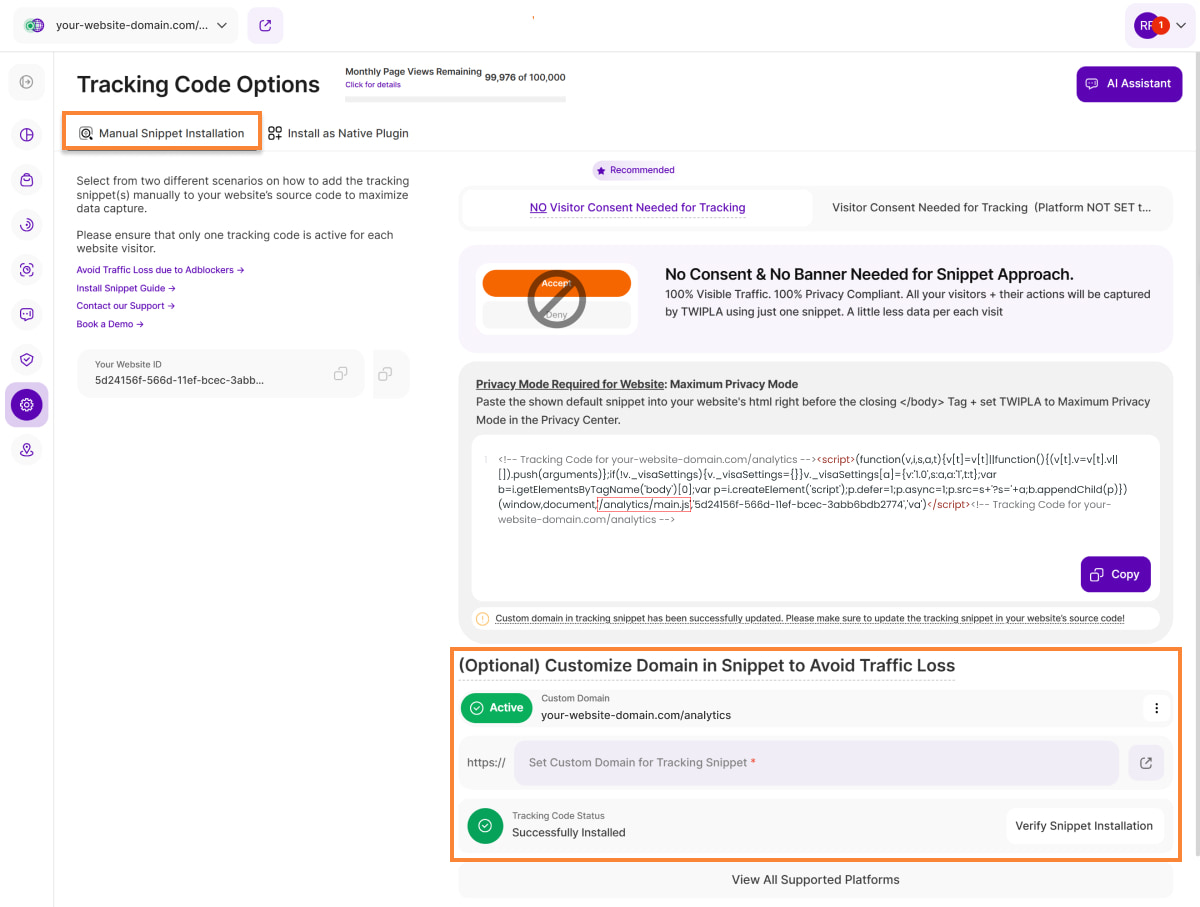Image resolution: width=1200 pixels, height=907 pixels.
Task: Open the map pin icon in sidebar
Action: click(x=27, y=450)
